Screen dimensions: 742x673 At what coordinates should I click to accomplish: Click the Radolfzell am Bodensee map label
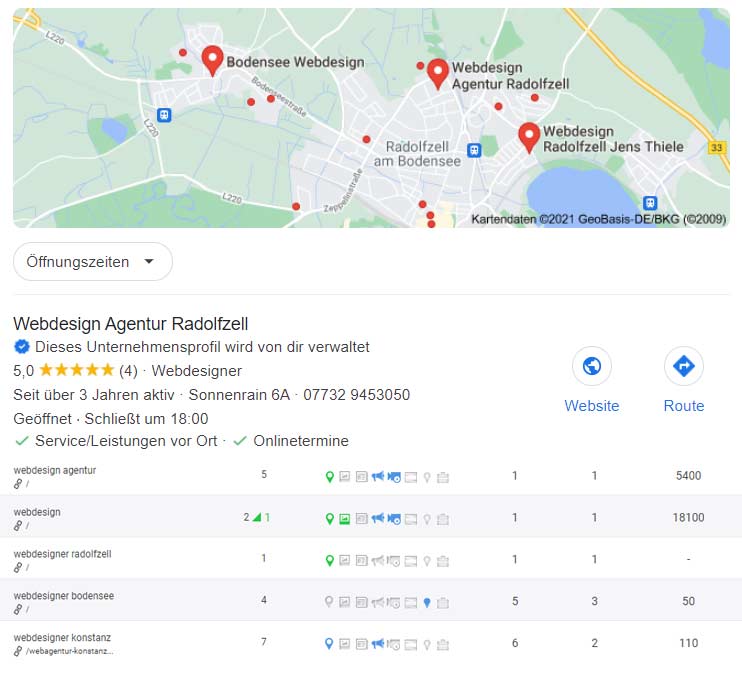[x=417, y=154]
